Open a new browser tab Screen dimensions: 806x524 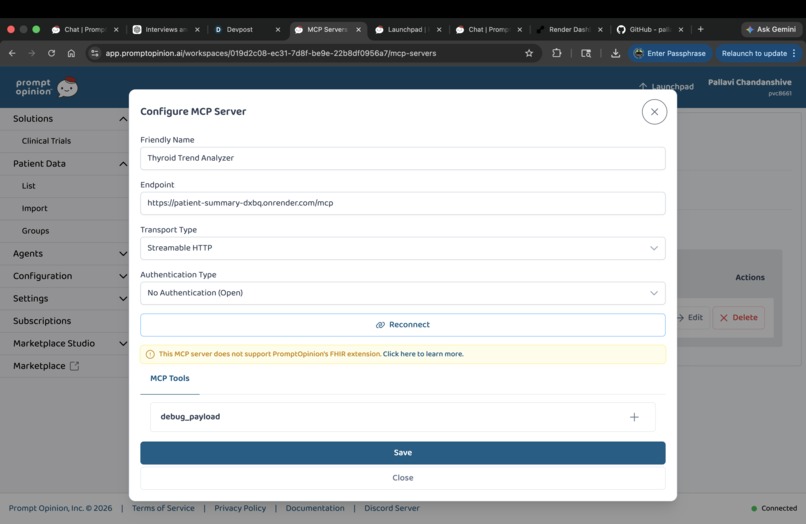pyautogui.click(x=701, y=29)
